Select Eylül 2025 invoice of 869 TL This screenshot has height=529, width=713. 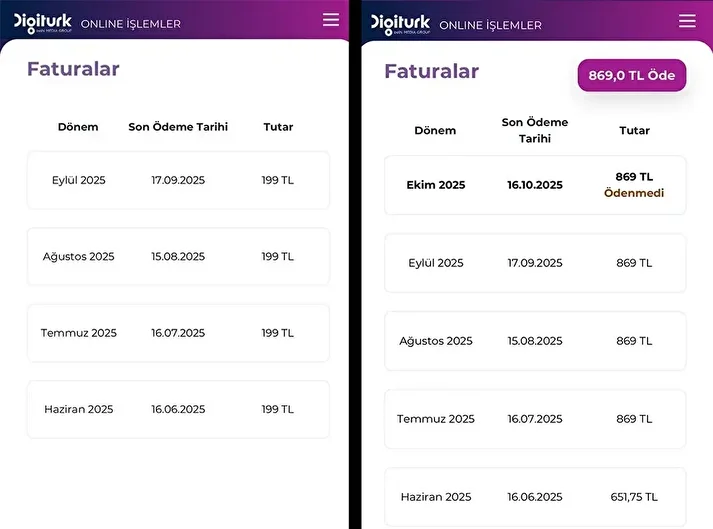click(x=535, y=263)
